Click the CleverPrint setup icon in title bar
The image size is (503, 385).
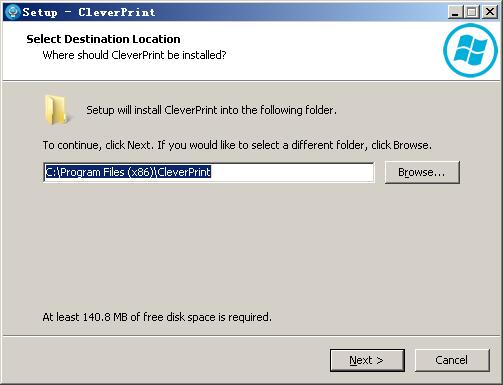tap(13, 12)
